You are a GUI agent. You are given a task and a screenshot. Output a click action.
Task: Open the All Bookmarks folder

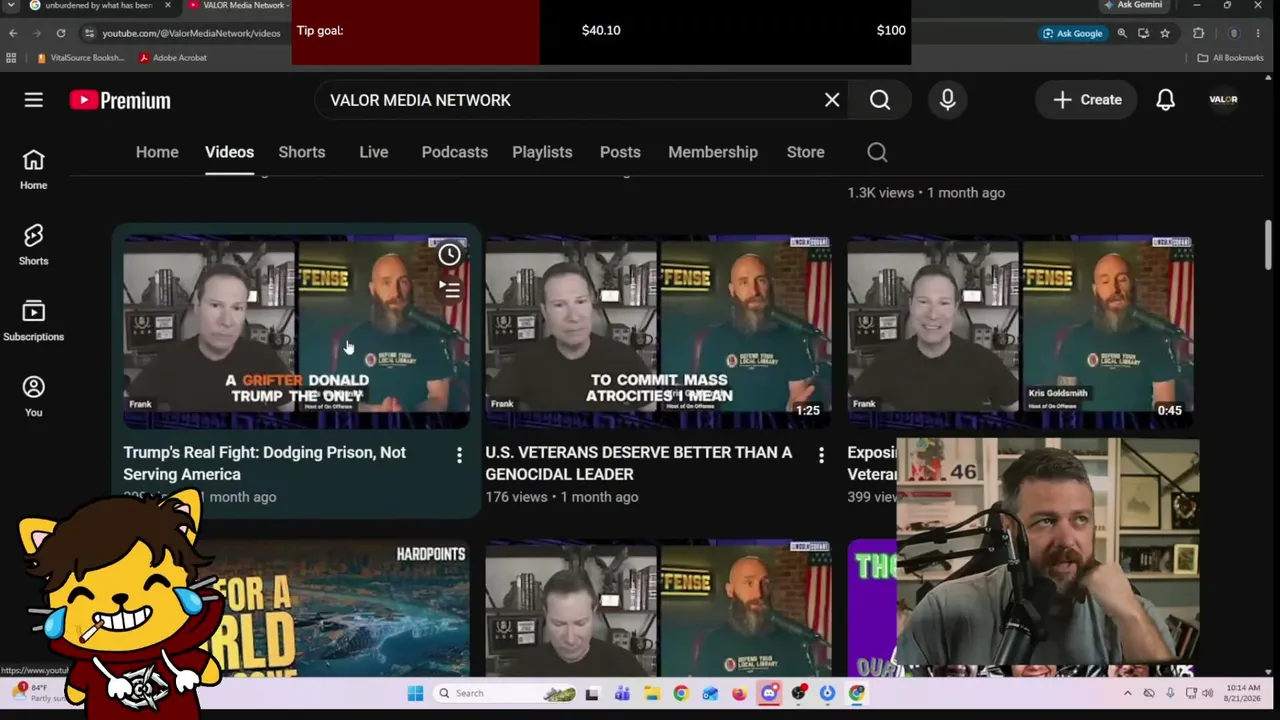(x=1231, y=58)
